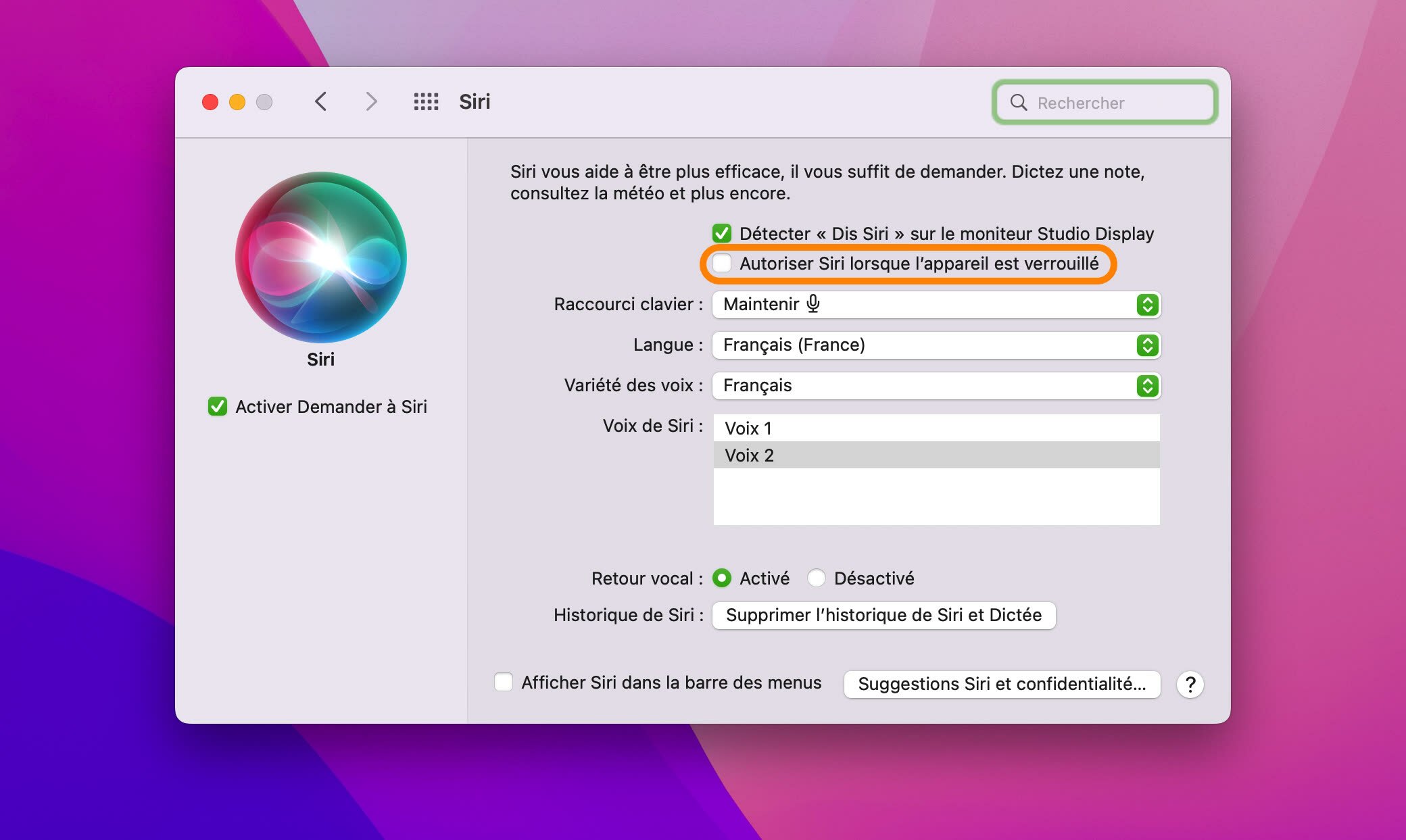The height and width of the screenshot is (840, 1406).
Task: Click Supprimer l'historique de Siri et Dictée
Action: 883,616
